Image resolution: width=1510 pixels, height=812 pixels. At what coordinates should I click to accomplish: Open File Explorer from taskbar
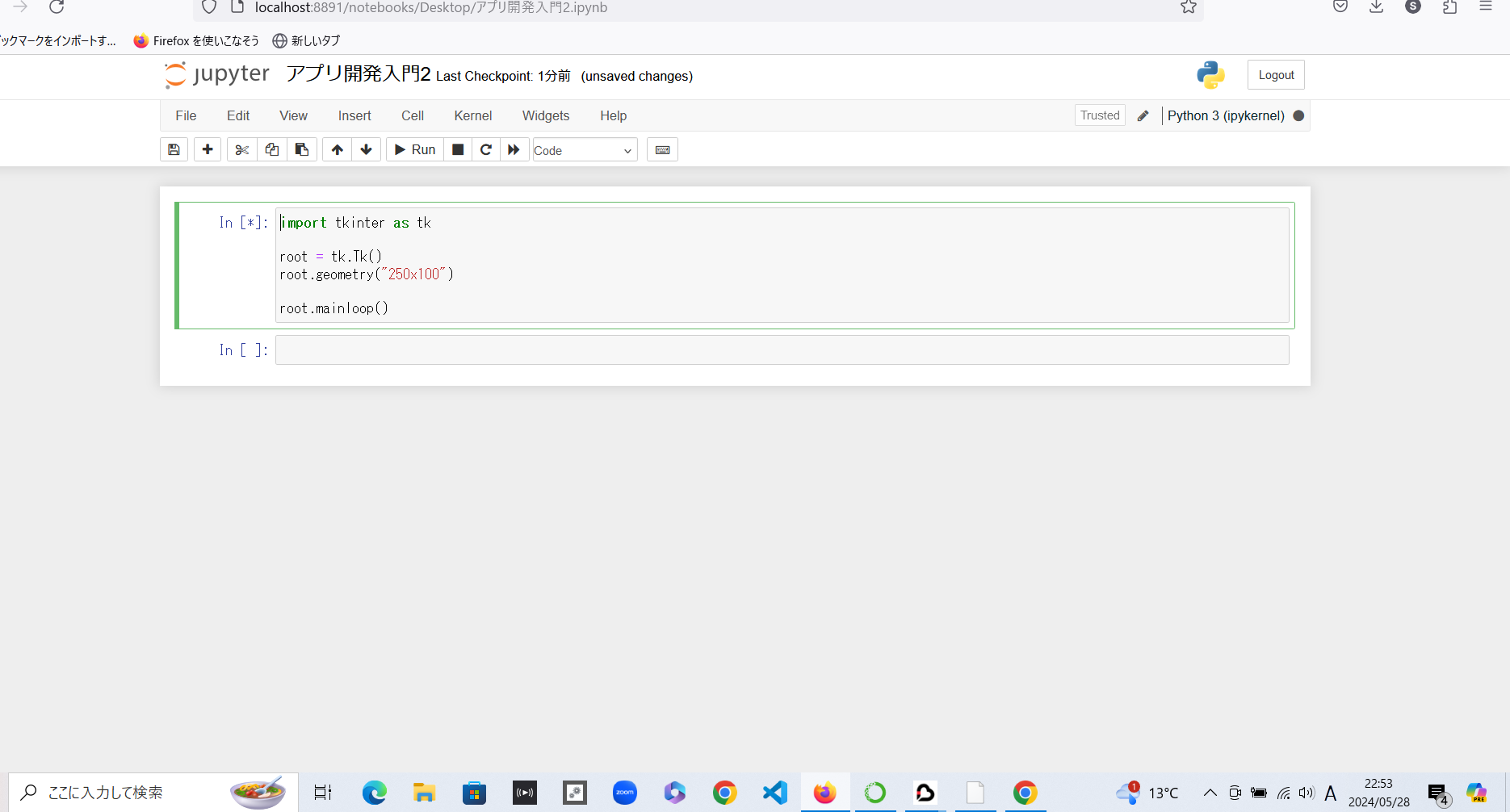pyautogui.click(x=424, y=793)
